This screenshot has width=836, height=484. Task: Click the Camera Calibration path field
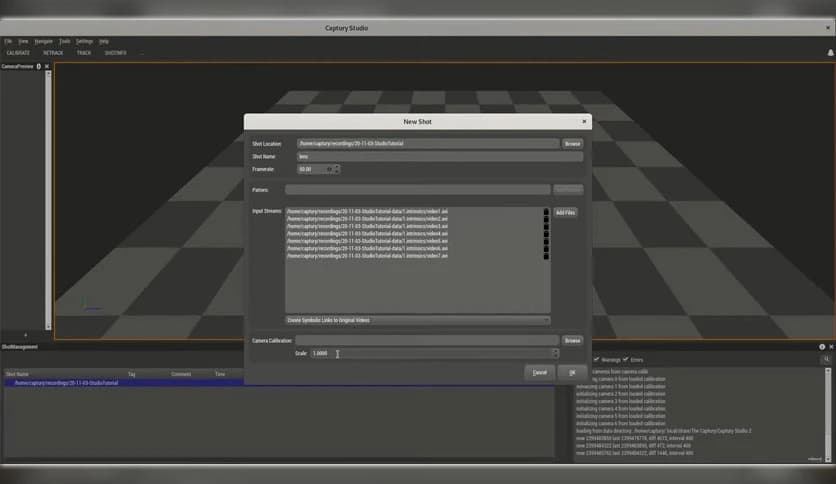427,340
